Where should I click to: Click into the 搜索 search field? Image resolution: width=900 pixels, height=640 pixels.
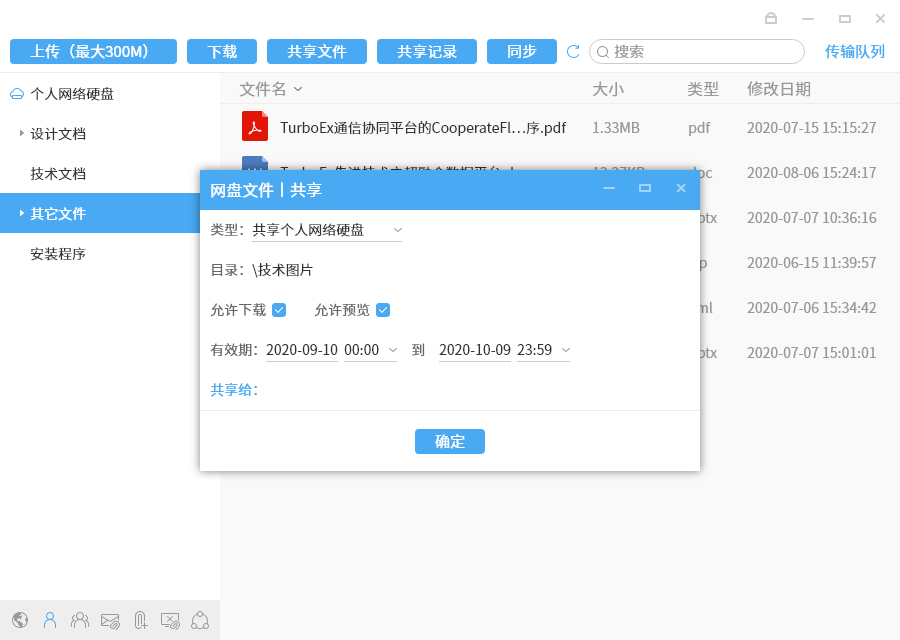point(700,52)
